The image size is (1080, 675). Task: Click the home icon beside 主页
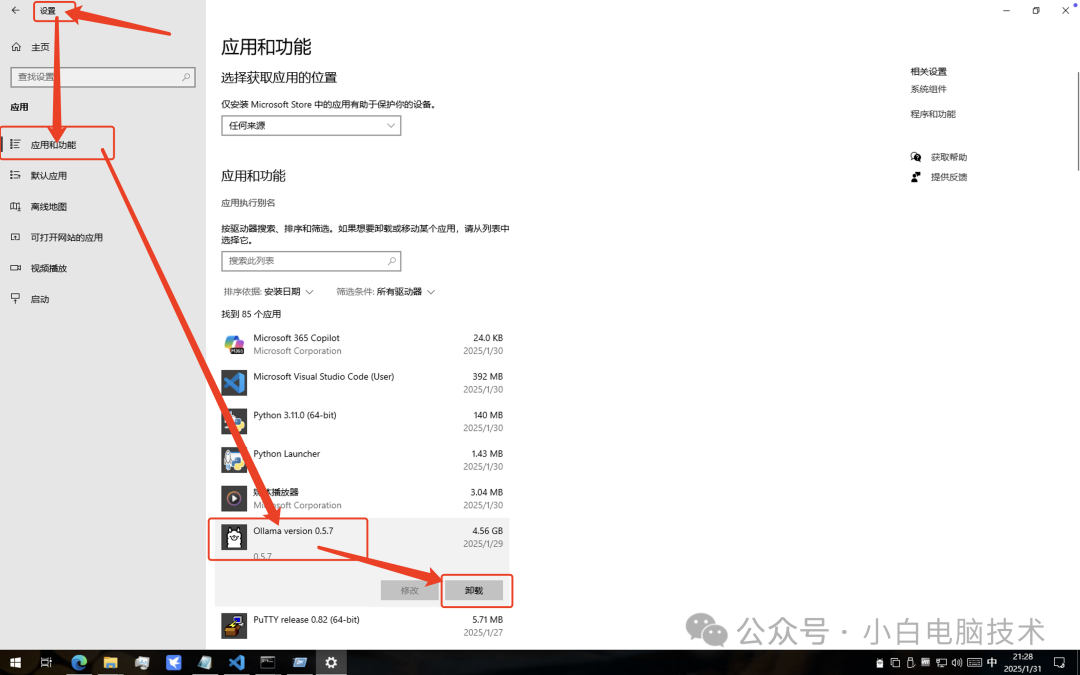(16, 47)
